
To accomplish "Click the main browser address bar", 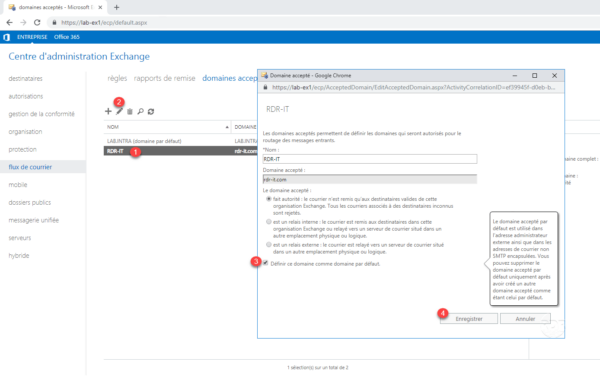I will pos(104,23).
